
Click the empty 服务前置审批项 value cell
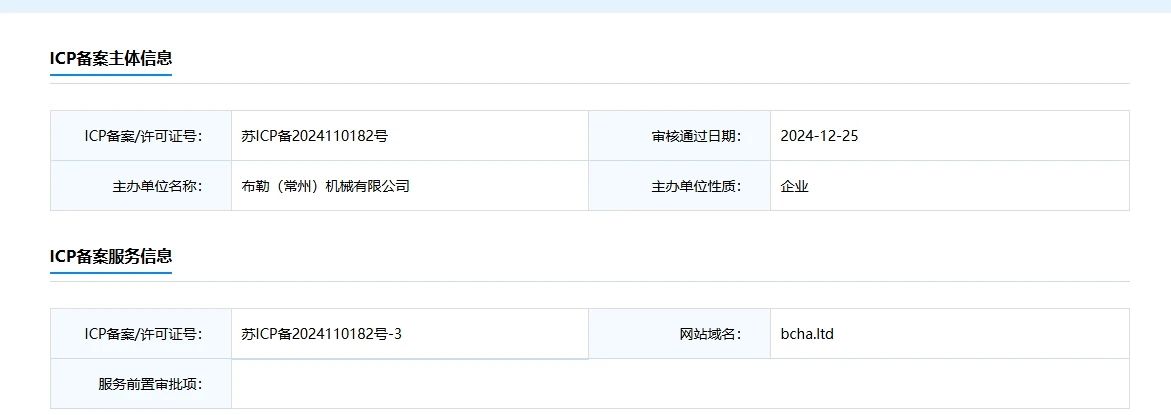tap(680, 384)
